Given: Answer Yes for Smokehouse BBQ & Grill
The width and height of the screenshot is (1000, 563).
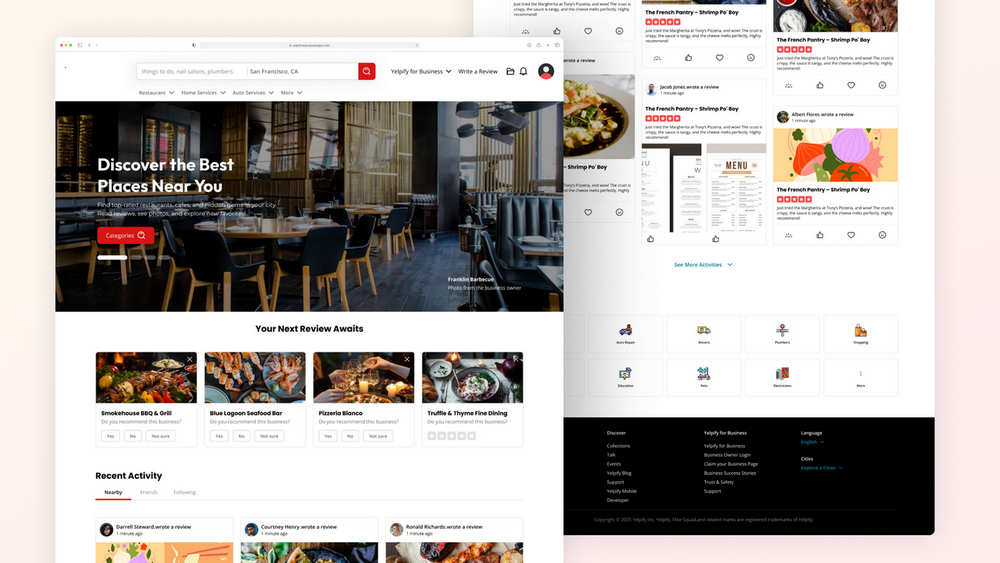Looking at the screenshot, I should [x=110, y=436].
